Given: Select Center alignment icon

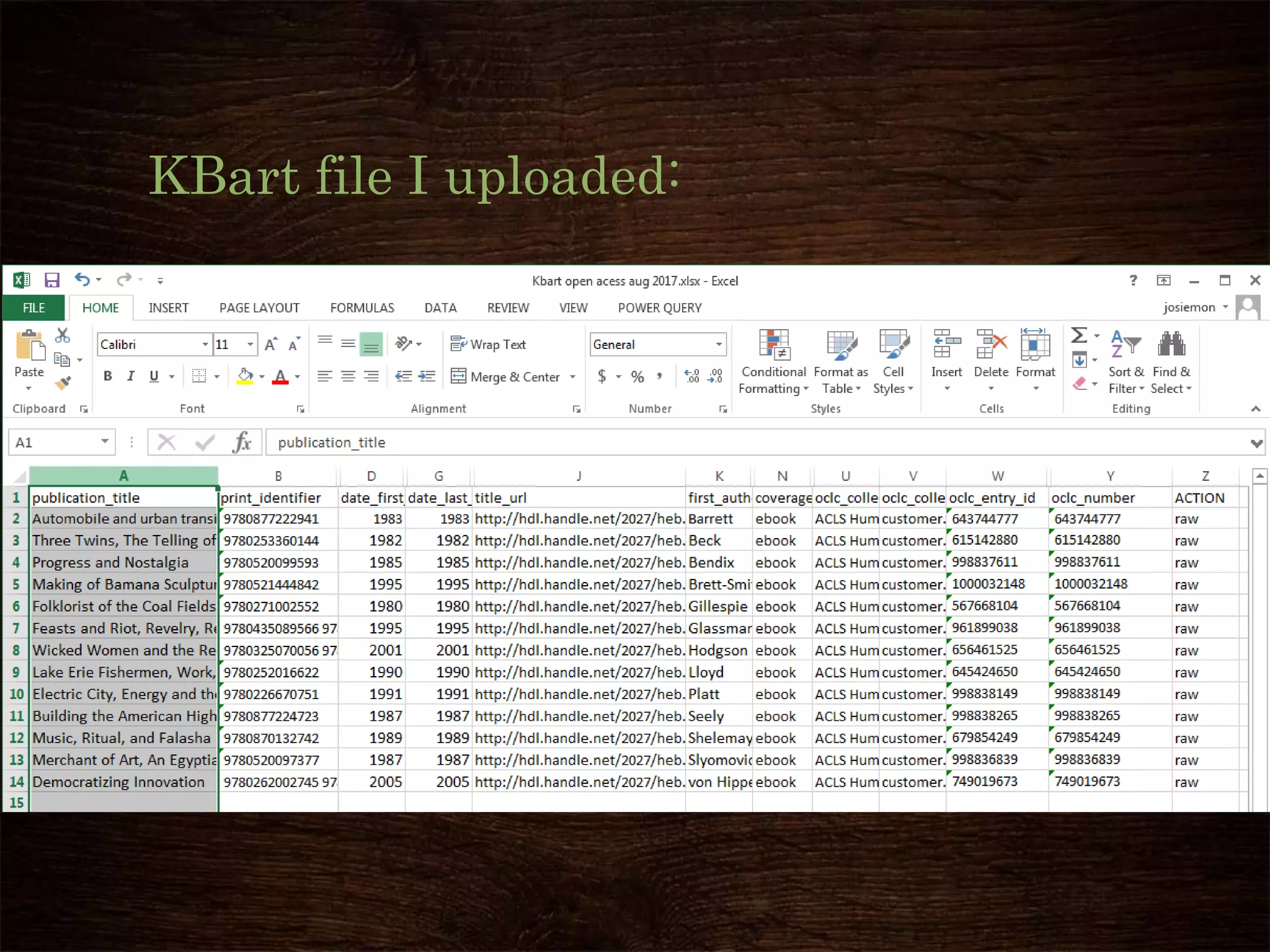Looking at the screenshot, I should click(348, 376).
